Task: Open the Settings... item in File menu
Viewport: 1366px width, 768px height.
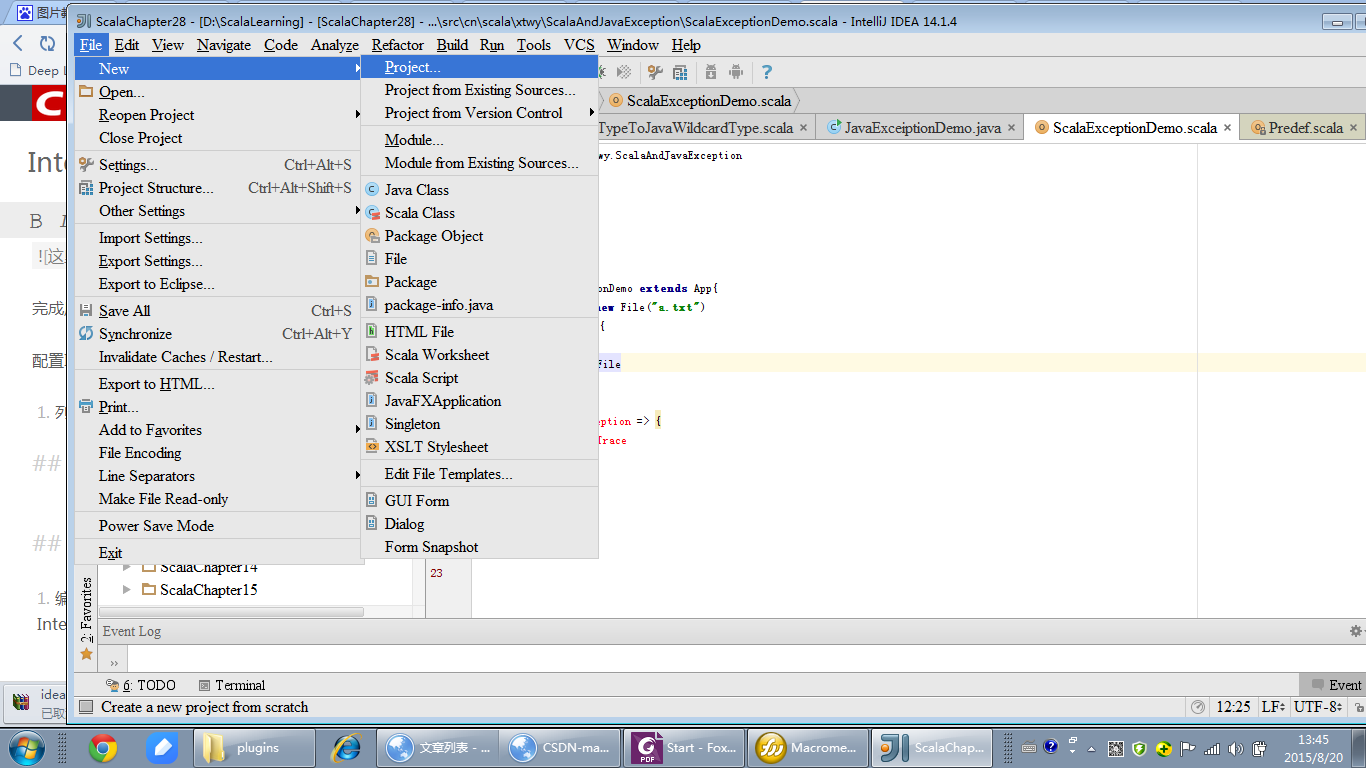Action: [x=218, y=165]
